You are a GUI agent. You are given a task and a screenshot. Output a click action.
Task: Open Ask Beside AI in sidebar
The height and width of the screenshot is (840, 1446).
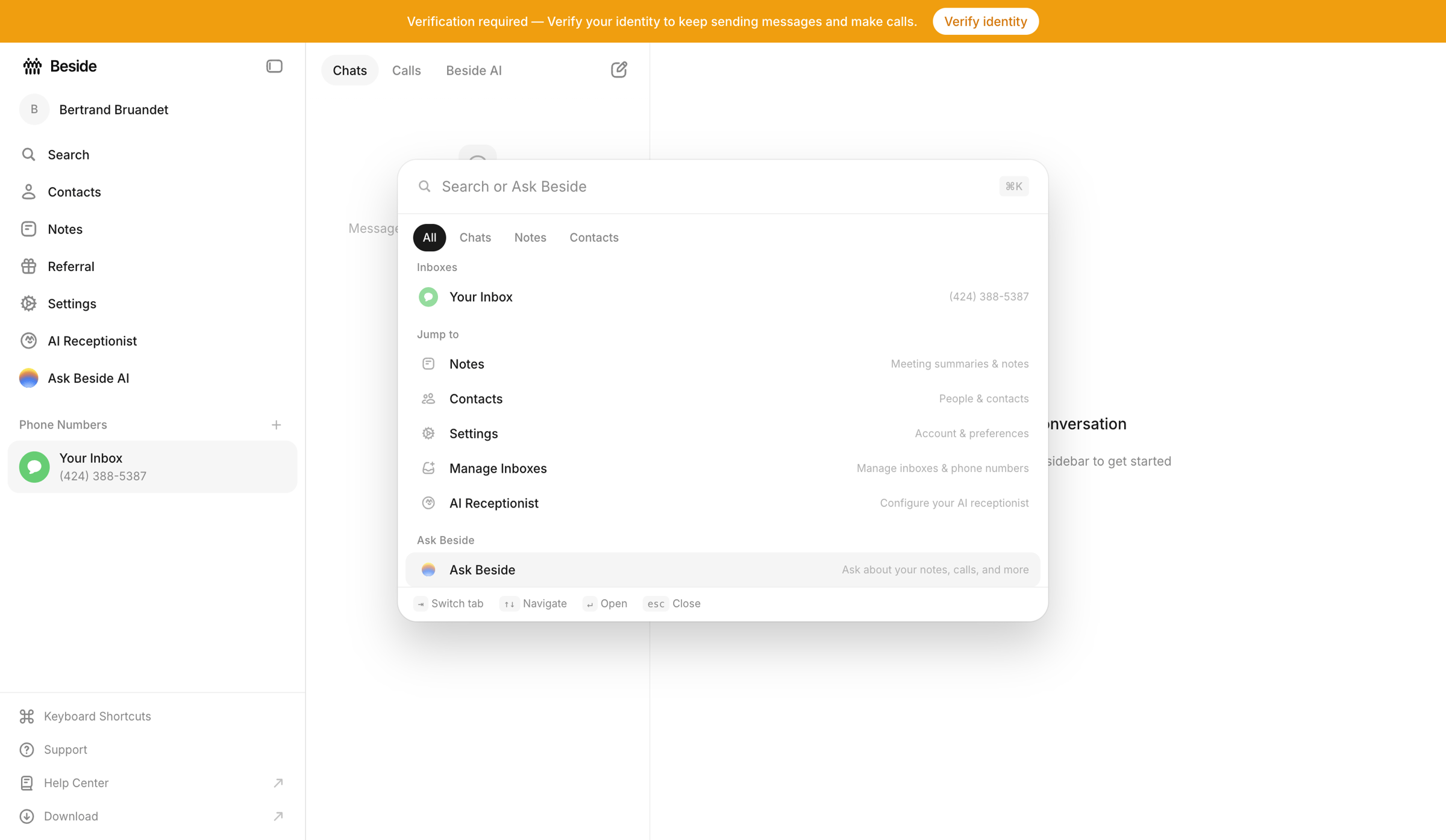point(152,379)
